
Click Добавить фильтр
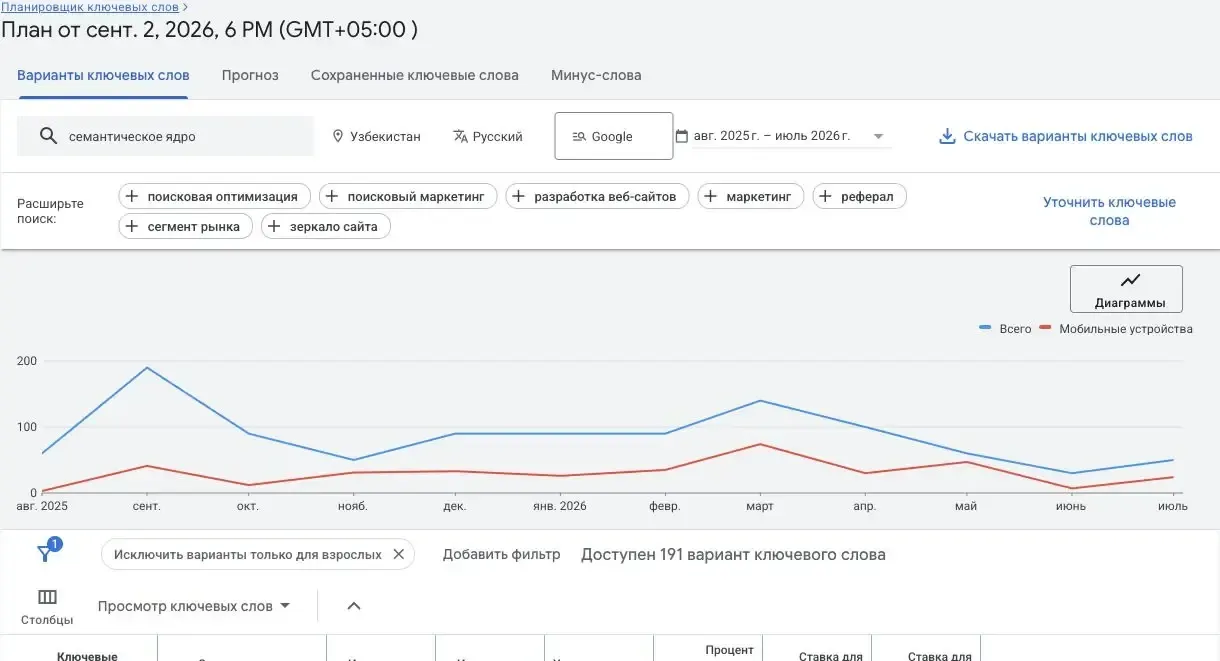tap(502, 554)
